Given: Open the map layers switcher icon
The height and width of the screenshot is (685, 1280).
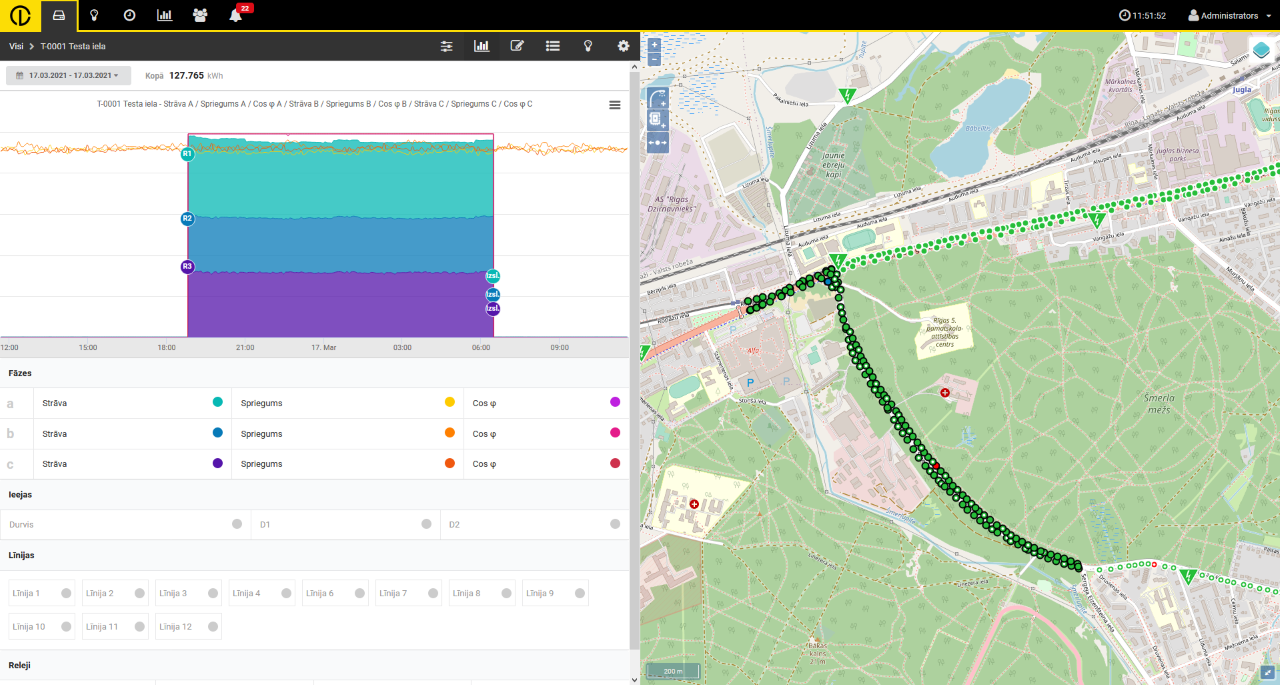Looking at the screenshot, I should click(1261, 51).
